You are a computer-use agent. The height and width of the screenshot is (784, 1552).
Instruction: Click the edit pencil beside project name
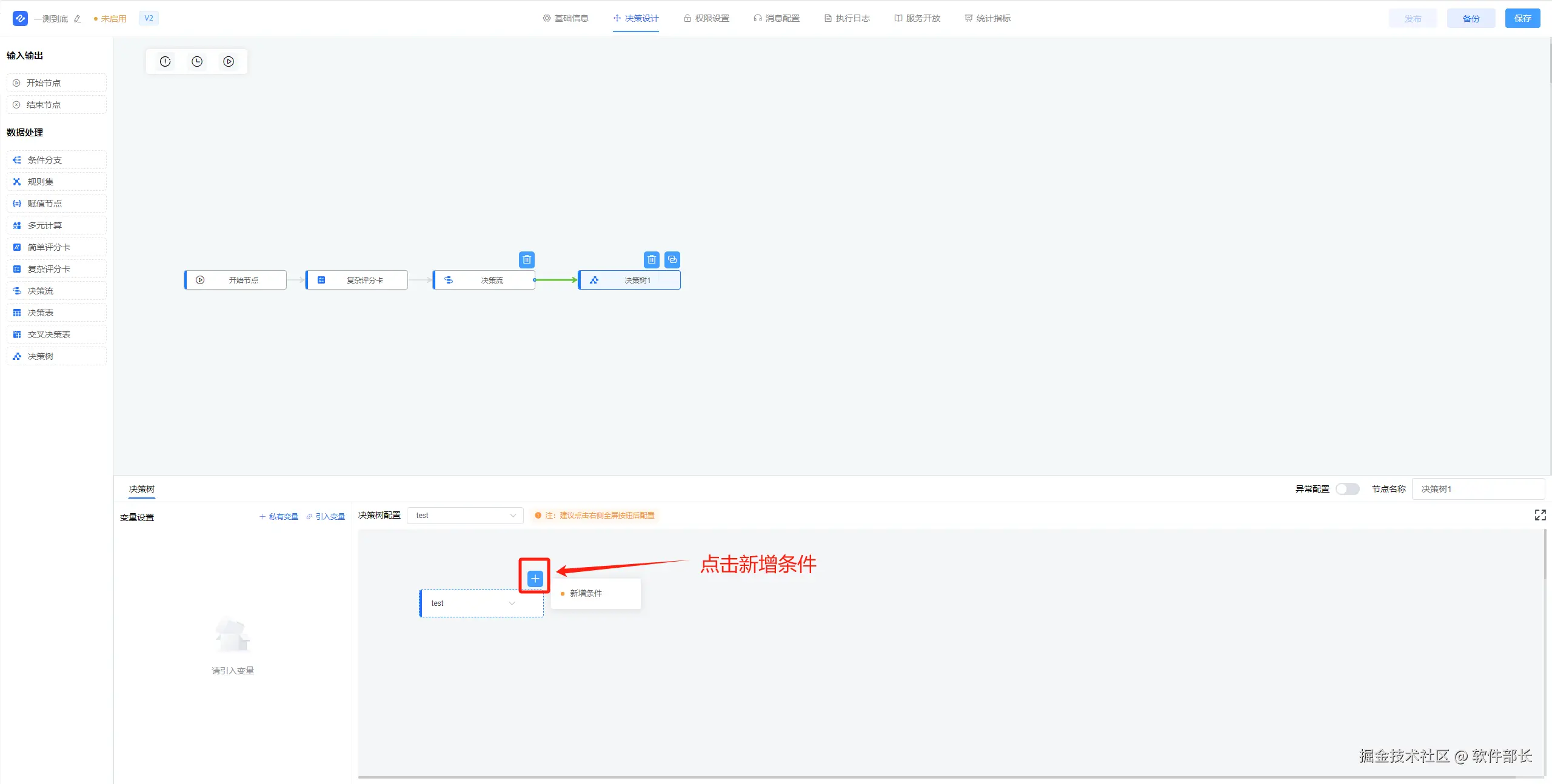(x=78, y=19)
